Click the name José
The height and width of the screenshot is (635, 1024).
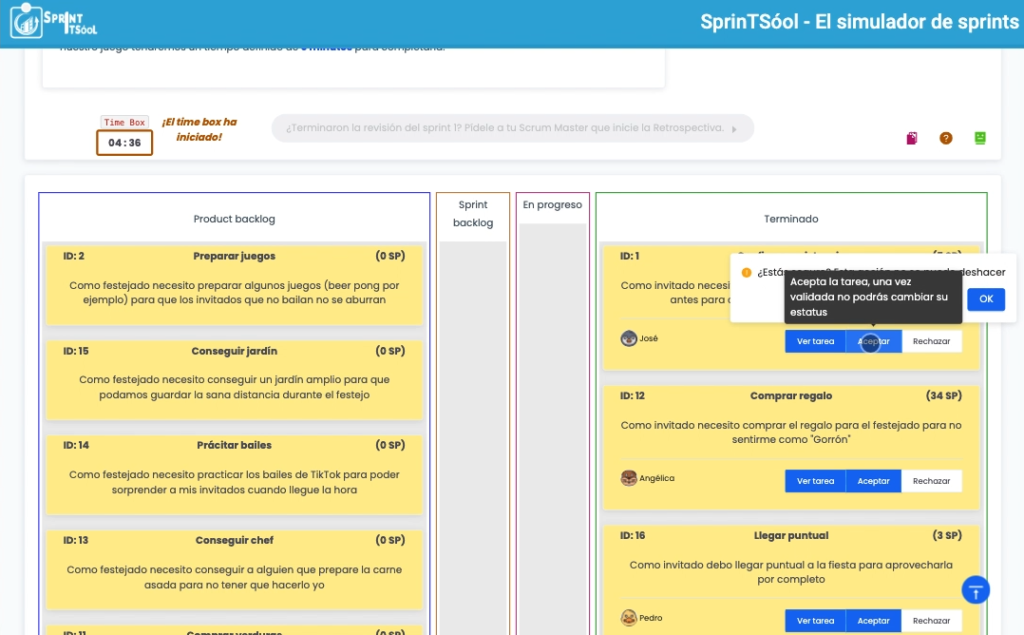coord(648,338)
